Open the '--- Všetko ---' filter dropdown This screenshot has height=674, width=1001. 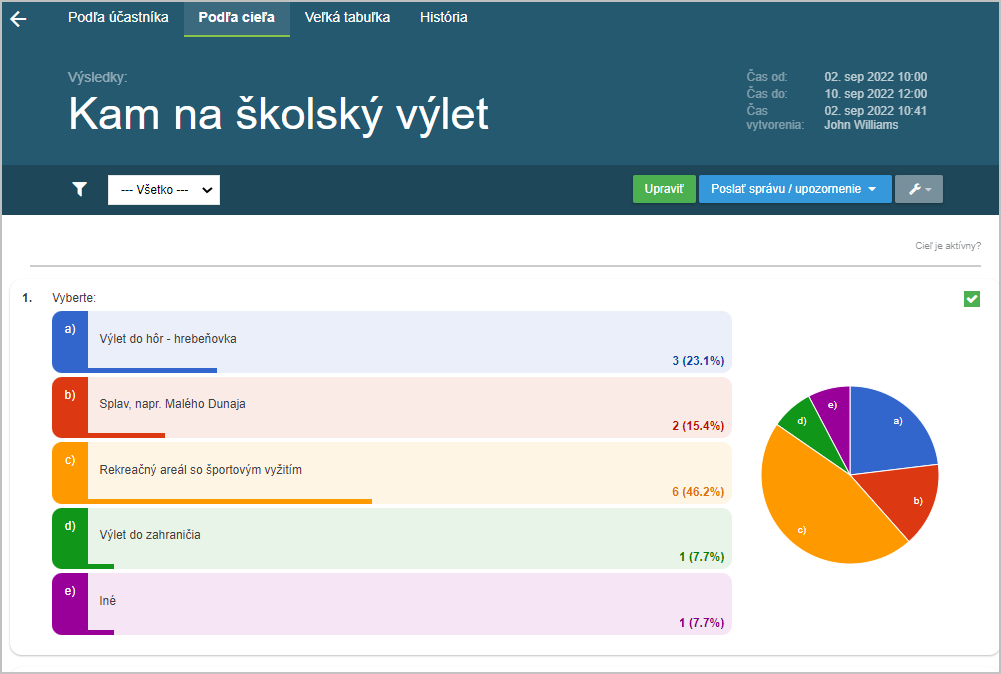coord(164,190)
